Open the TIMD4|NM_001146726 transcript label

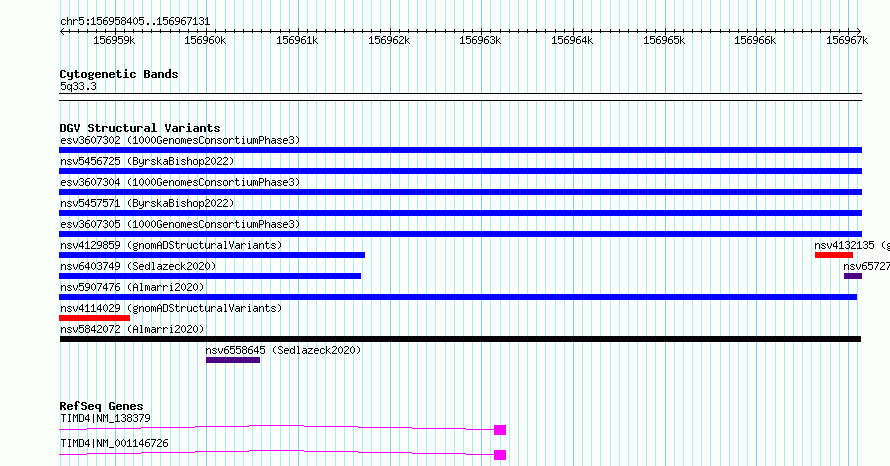tap(114, 443)
